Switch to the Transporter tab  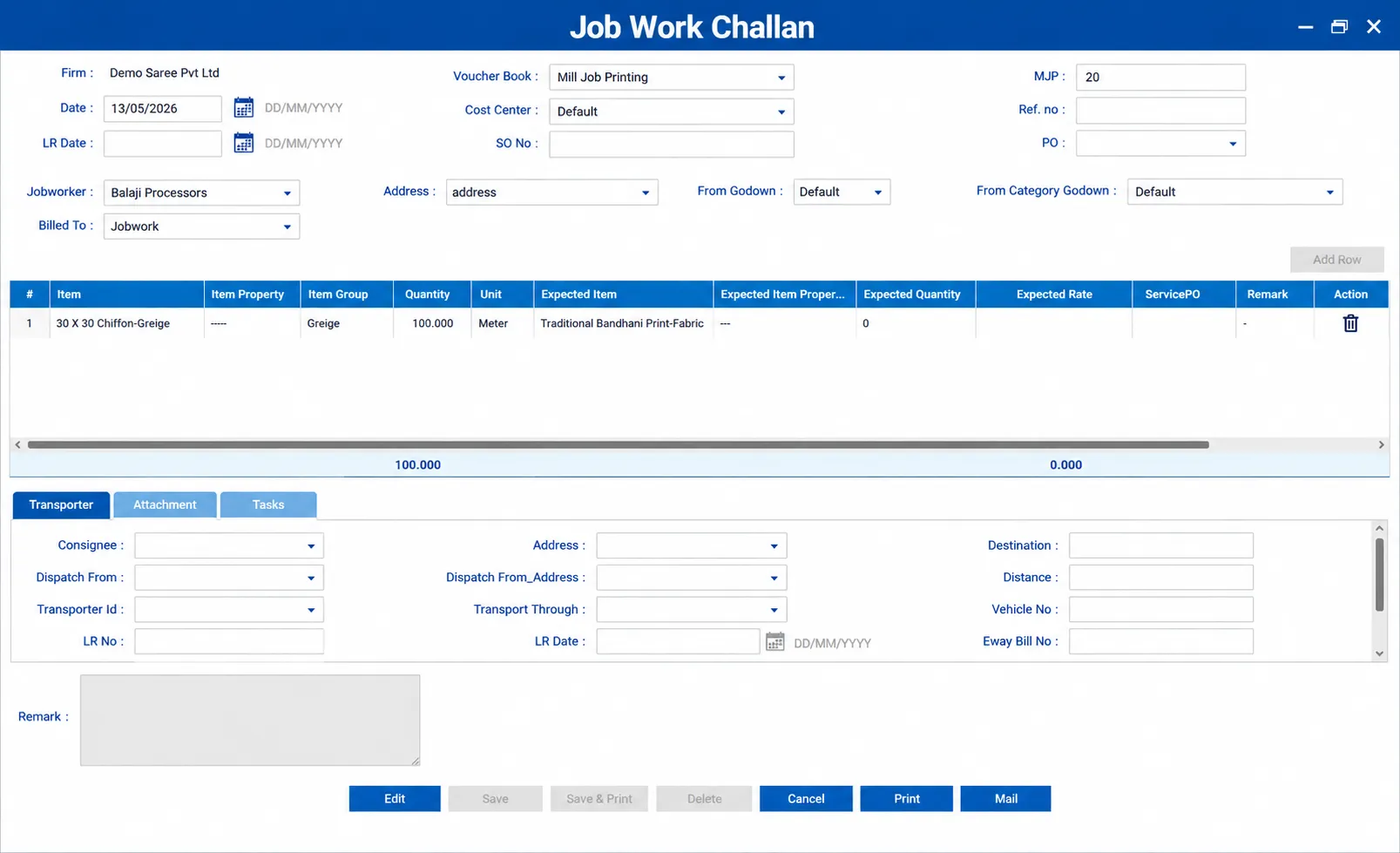[61, 504]
